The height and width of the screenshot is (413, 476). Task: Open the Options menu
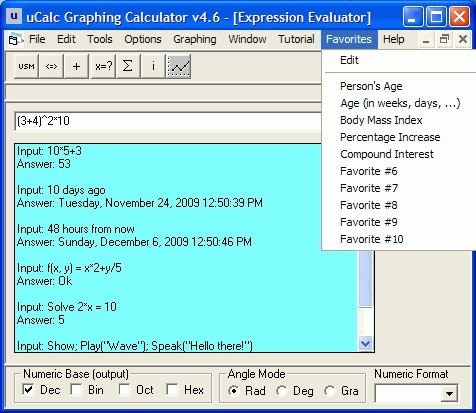click(143, 39)
